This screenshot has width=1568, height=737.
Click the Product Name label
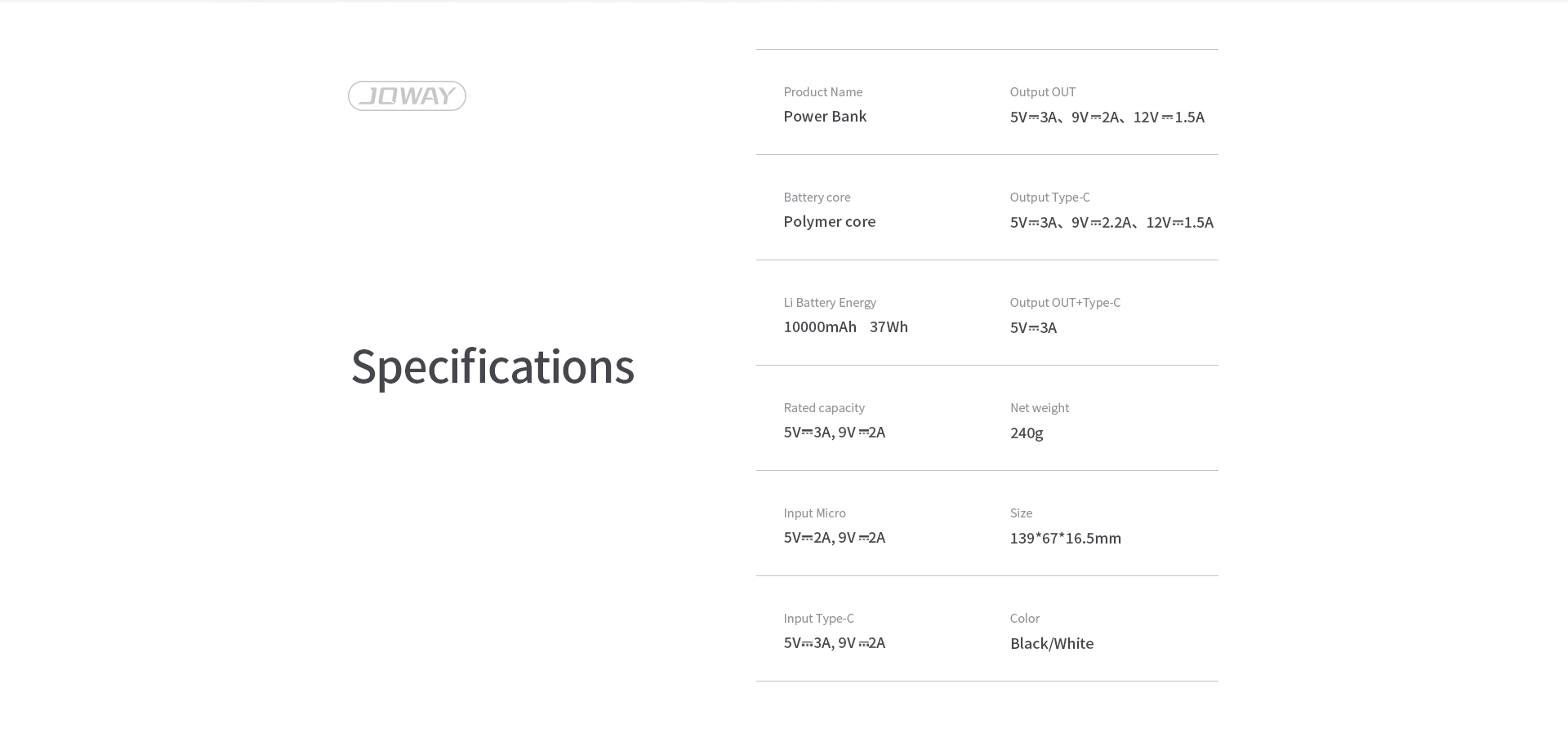point(822,92)
